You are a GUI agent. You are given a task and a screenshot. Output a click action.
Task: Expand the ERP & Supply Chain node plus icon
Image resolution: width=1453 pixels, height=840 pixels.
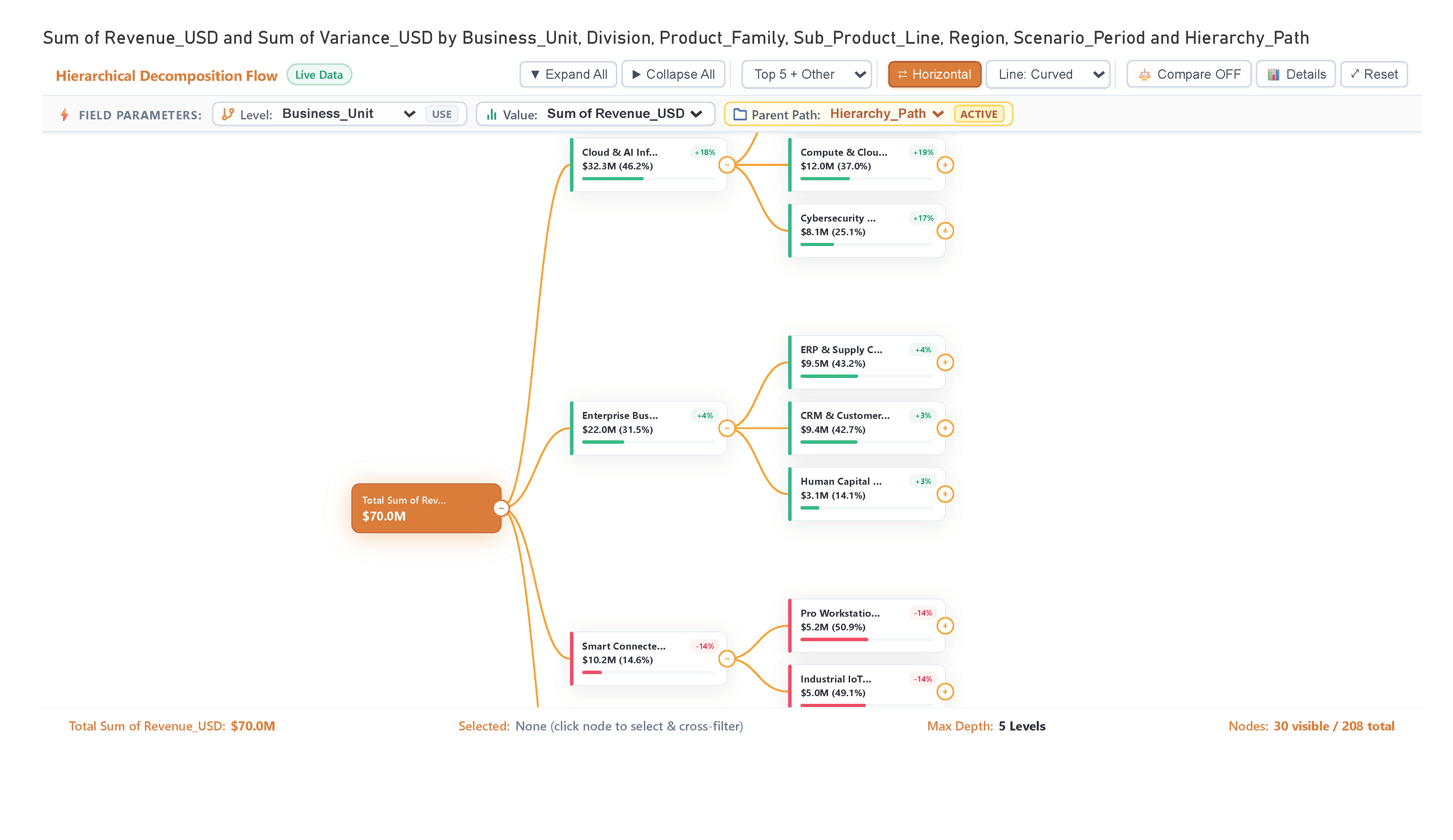pyautogui.click(x=945, y=362)
